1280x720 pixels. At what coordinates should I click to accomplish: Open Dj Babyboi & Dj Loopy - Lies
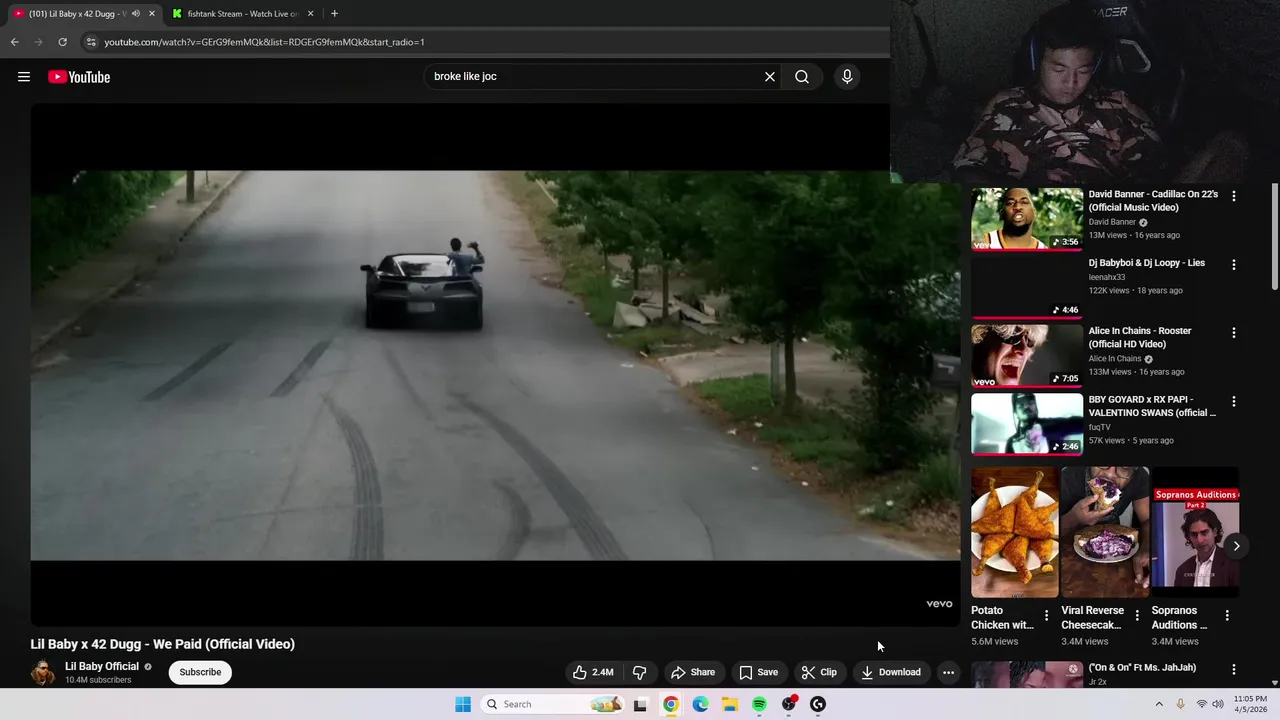pyautogui.click(x=1146, y=263)
